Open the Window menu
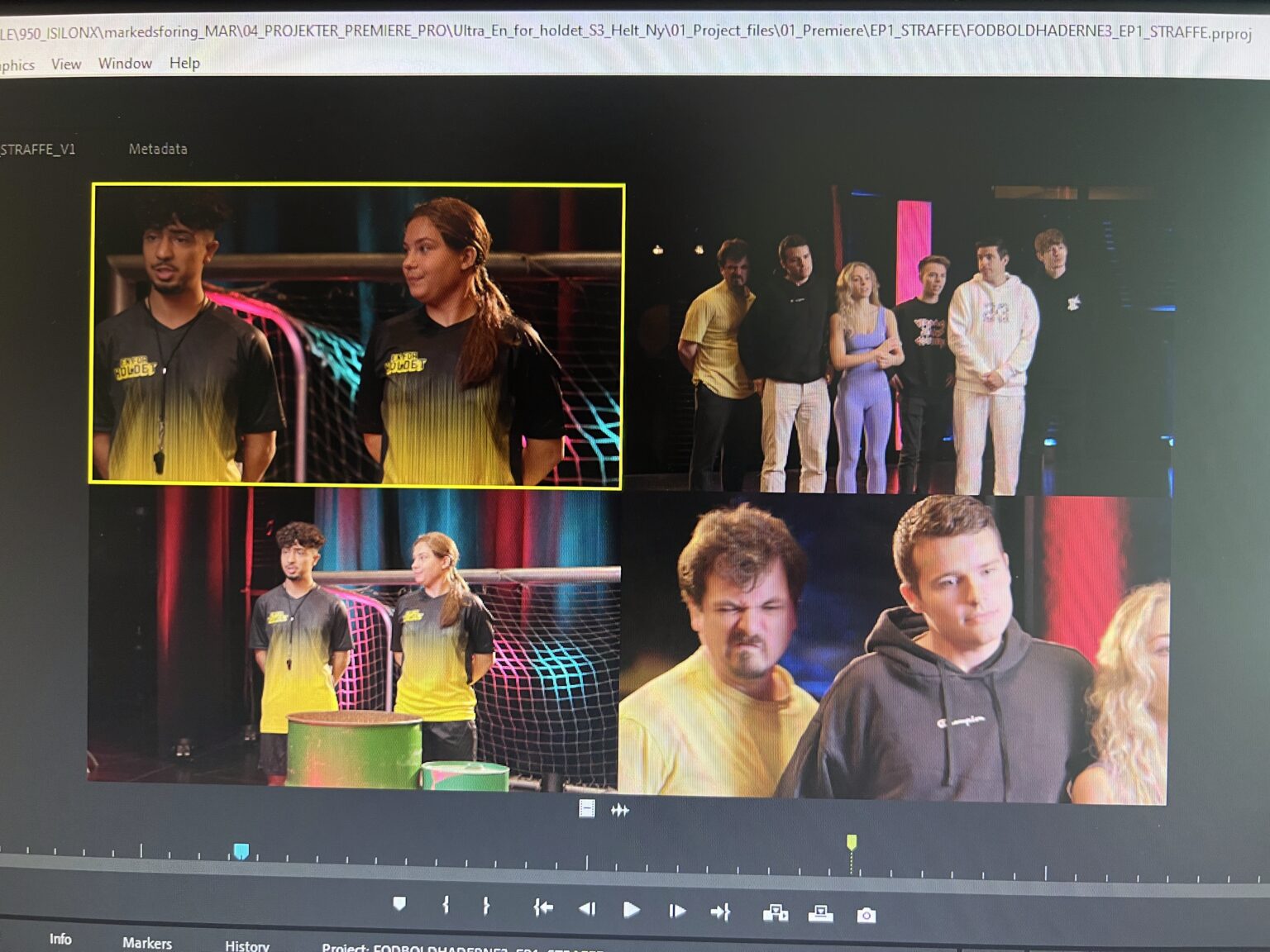The height and width of the screenshot is (952, 1270). (125, 63)
